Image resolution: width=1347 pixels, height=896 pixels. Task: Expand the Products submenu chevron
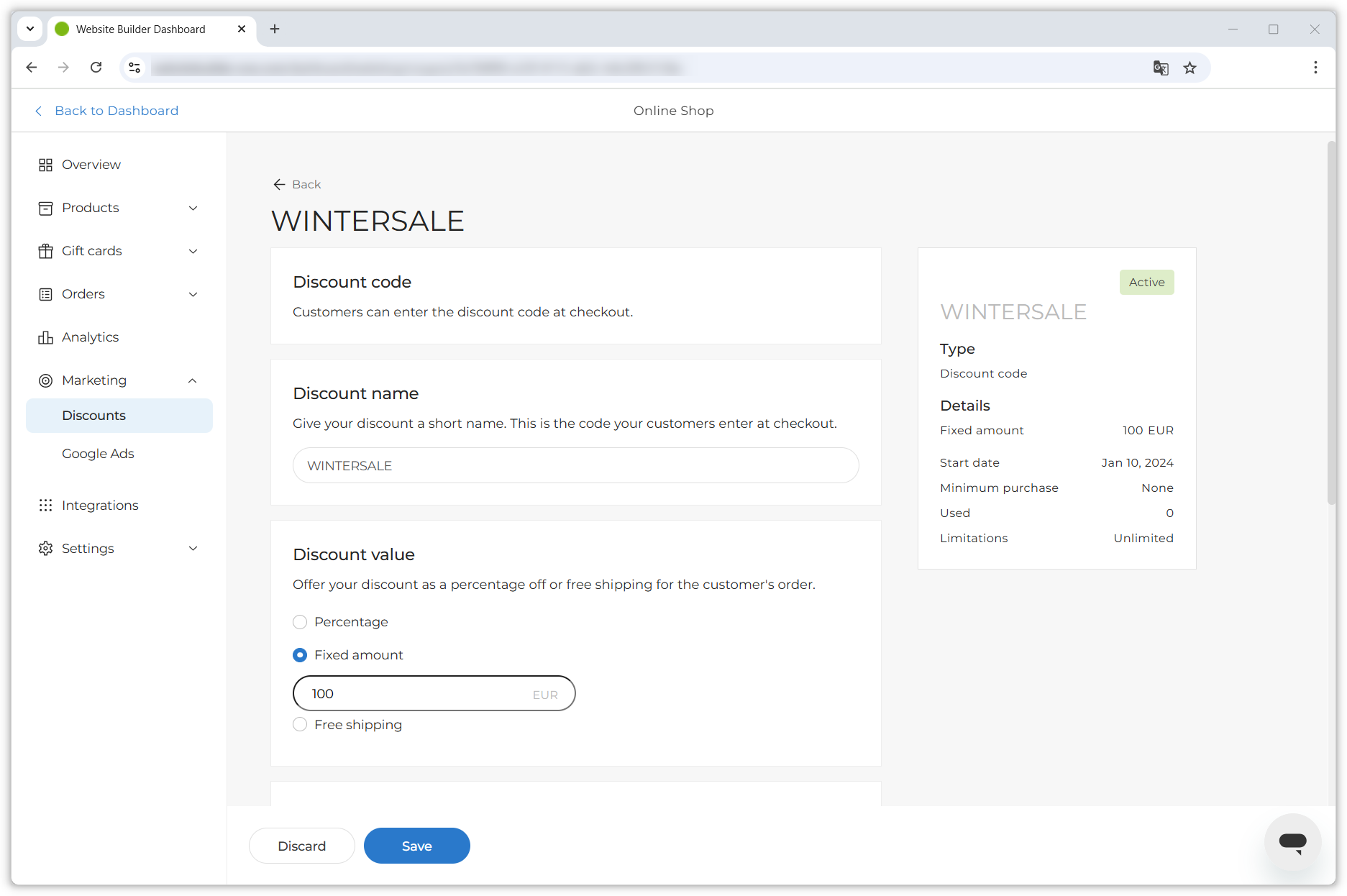click(193, 208)
